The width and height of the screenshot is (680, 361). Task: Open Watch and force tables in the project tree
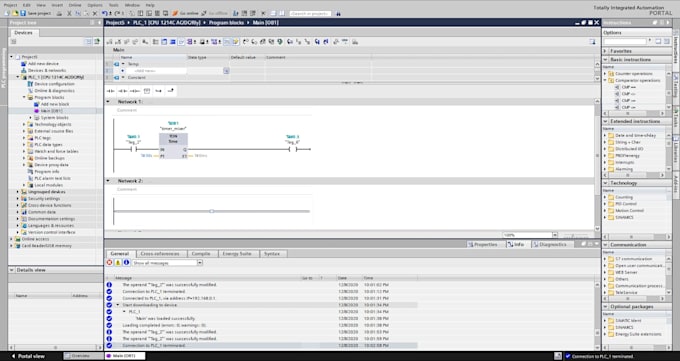click(x=56, y=151)
